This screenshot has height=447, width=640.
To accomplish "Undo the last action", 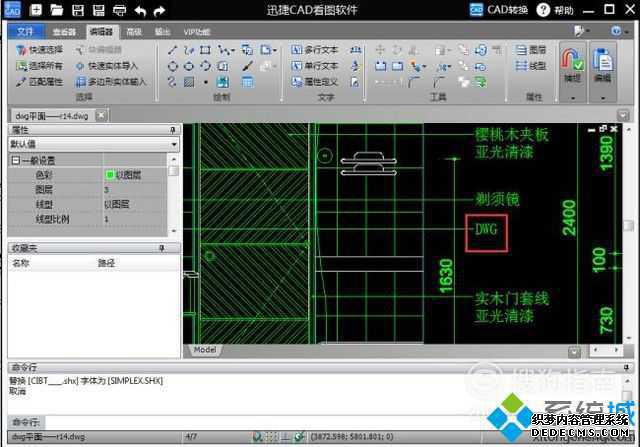I will point(140,11).
